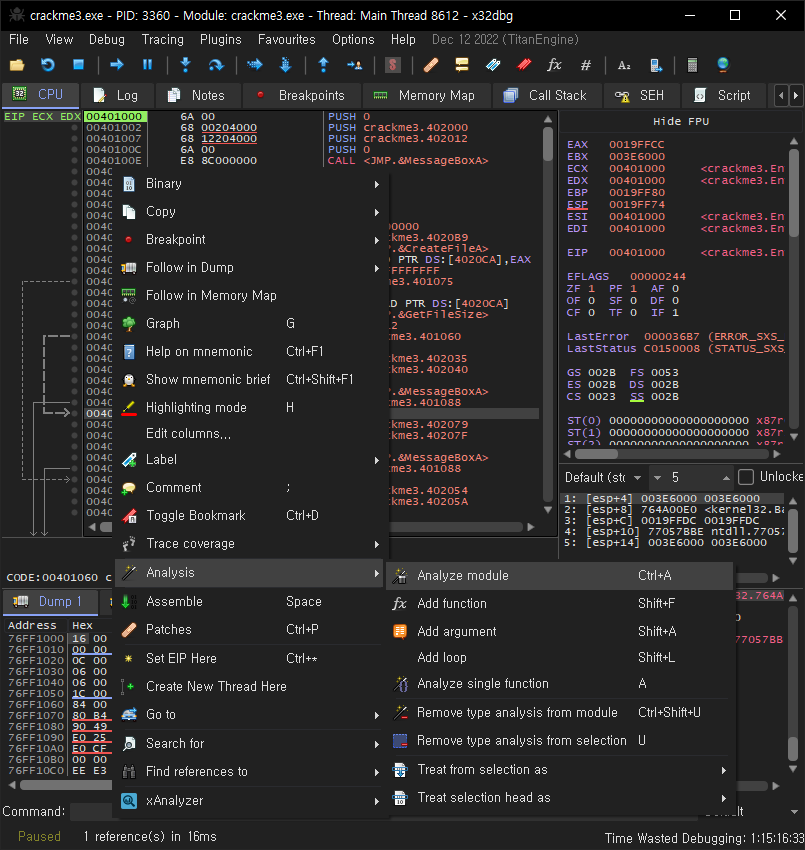Open the Scylla icon in toolbar
805x850 pixels.
coord(392,65)
